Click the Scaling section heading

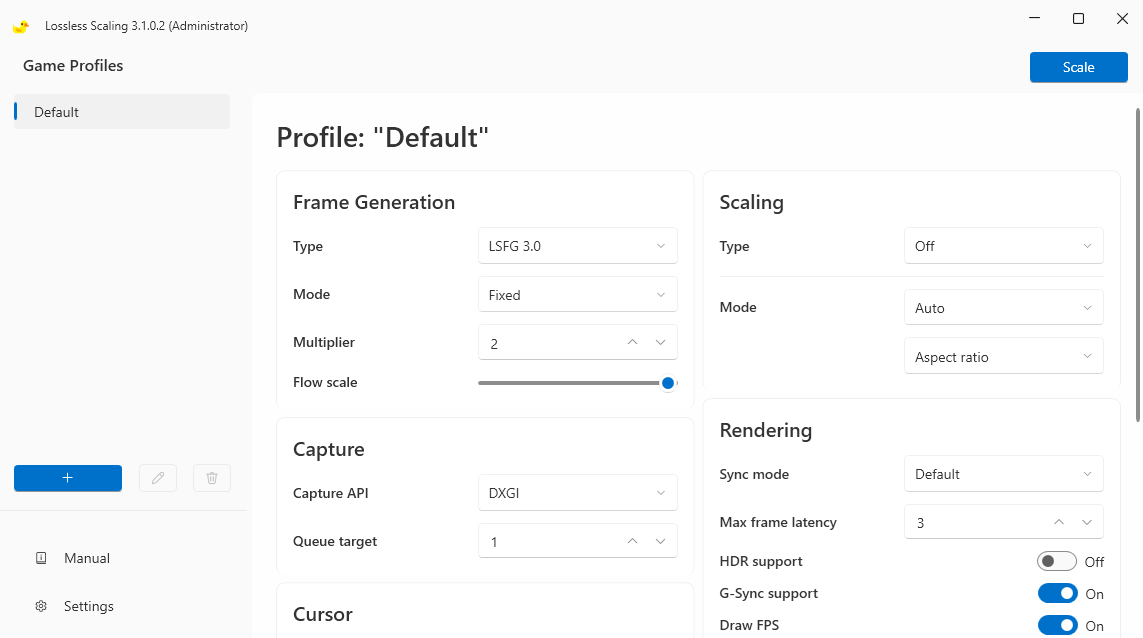click(x=752, y=202)
